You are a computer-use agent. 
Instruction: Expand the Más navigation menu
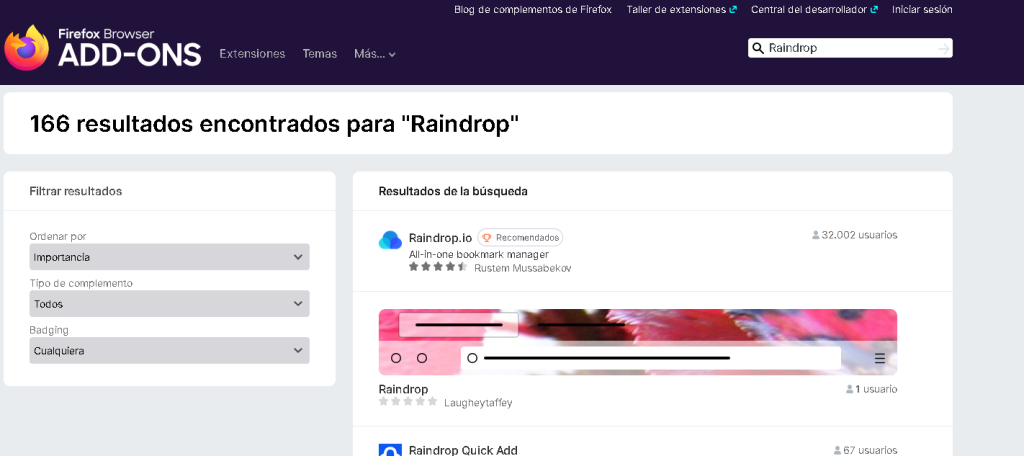click(x=375, y=54)
